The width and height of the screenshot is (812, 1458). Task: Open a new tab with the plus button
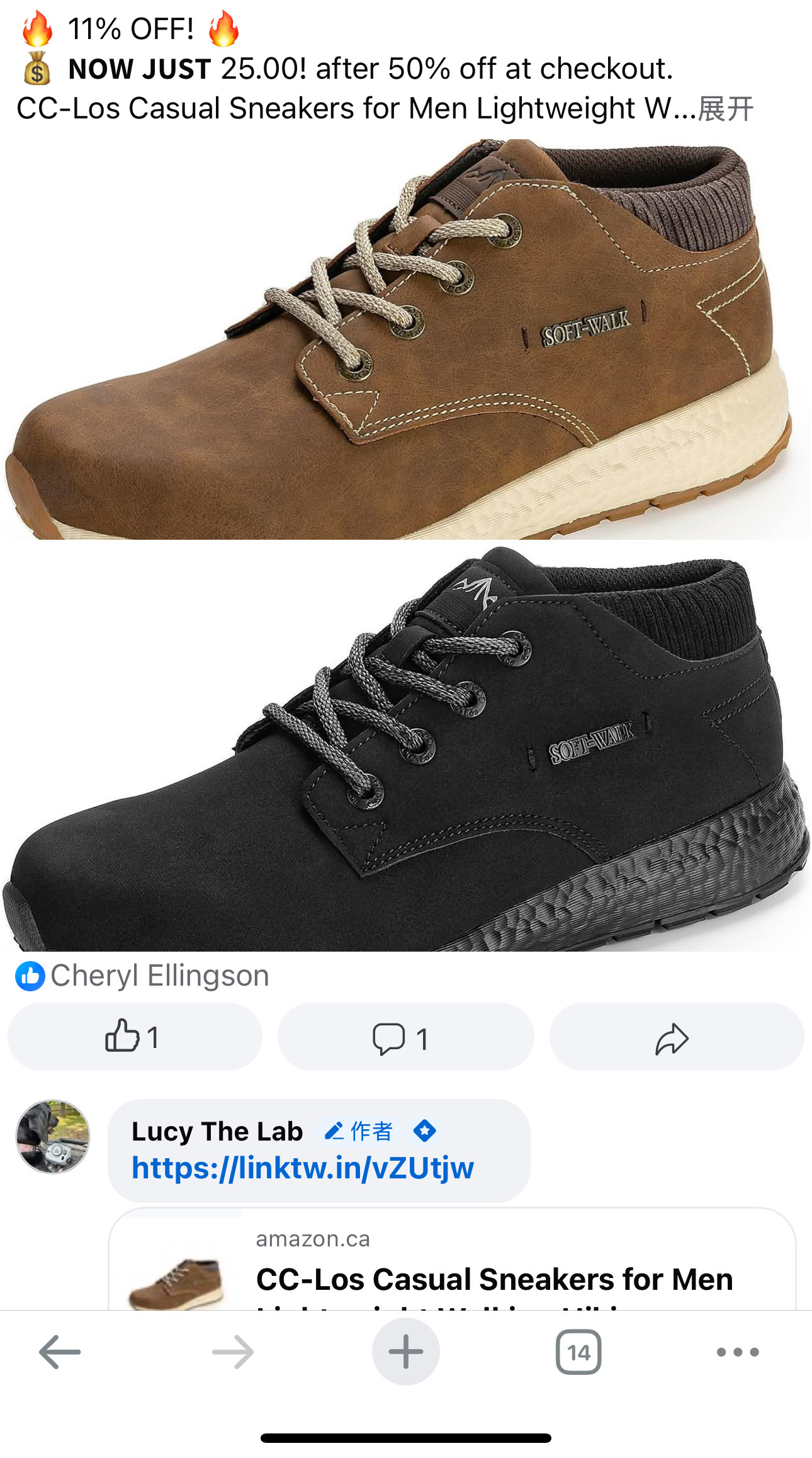[406, 1352]
